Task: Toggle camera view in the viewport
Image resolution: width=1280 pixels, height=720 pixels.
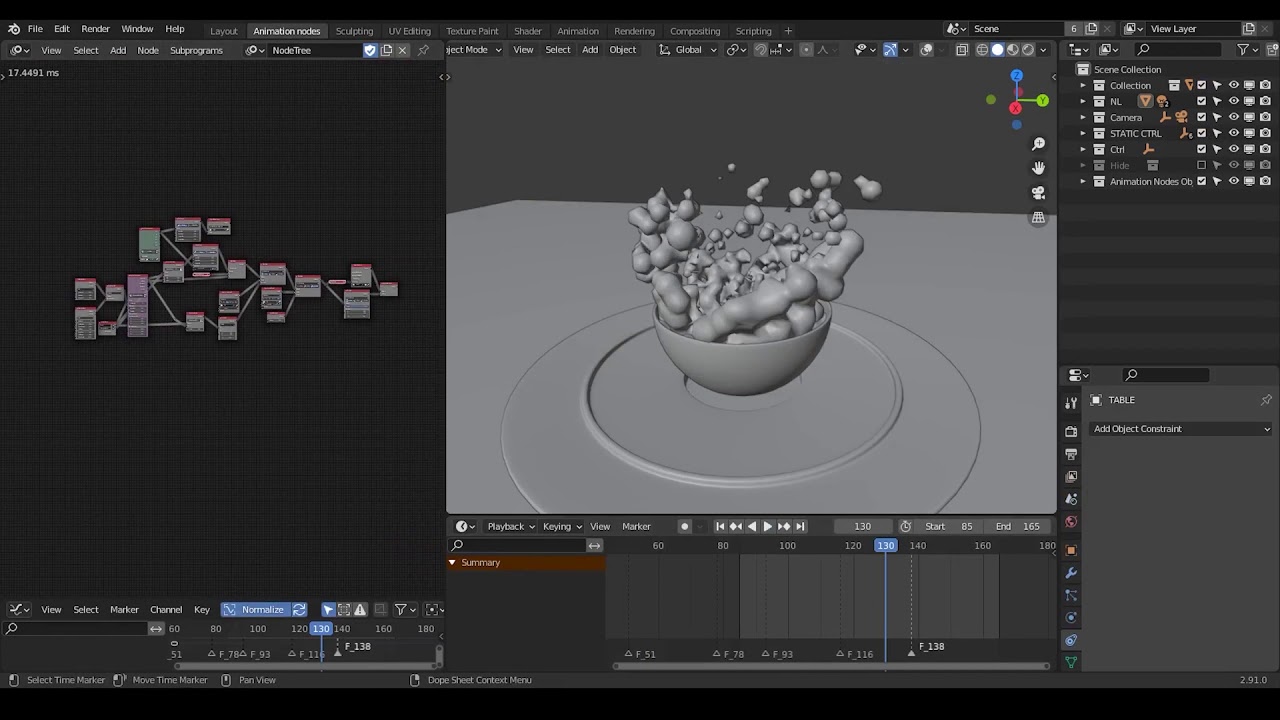Action: [1038, 193]
